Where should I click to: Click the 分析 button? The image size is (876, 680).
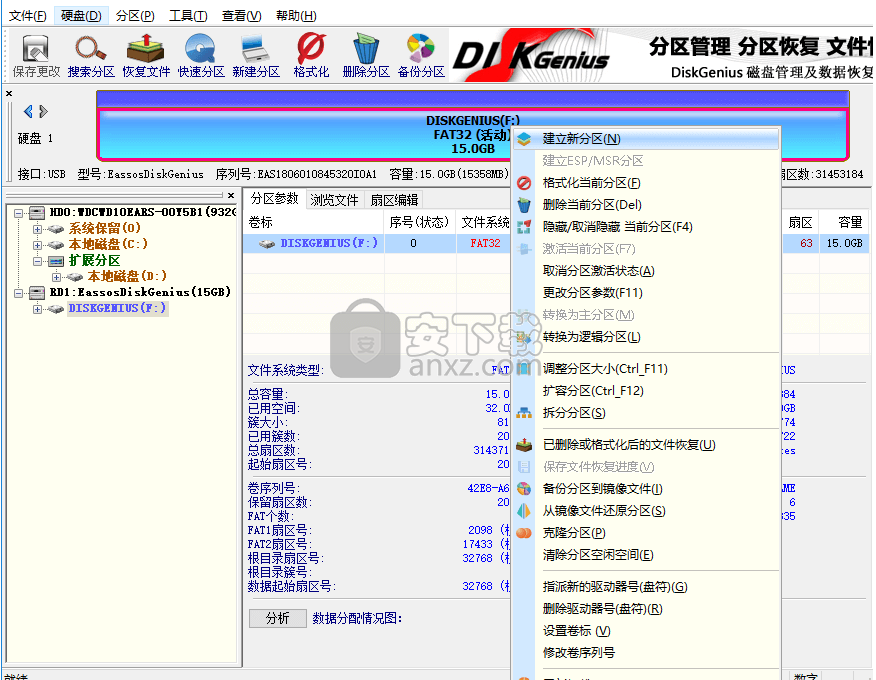278,618
